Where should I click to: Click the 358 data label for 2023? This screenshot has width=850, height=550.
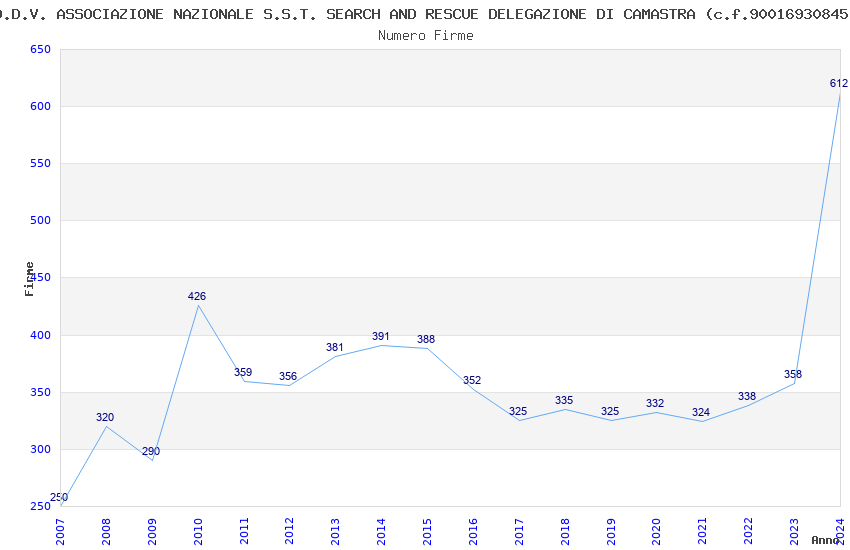[793, 374]
